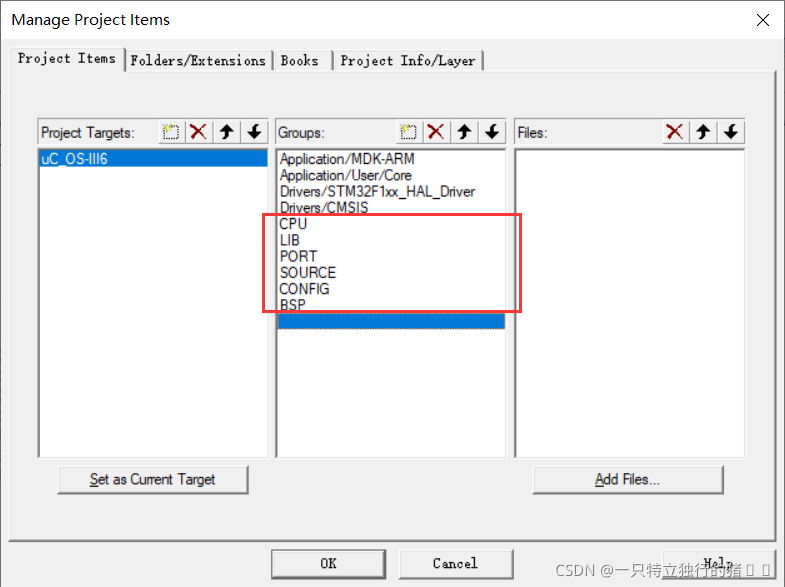The width and height of the screenshot is (785, 587).
Task: Select the uC_OS-III6 project target
Action: 153,159
